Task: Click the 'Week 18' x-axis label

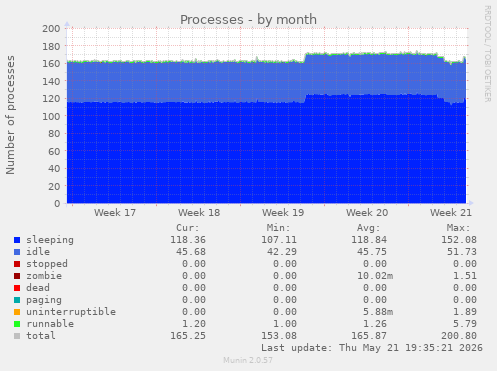Action: 199,213
